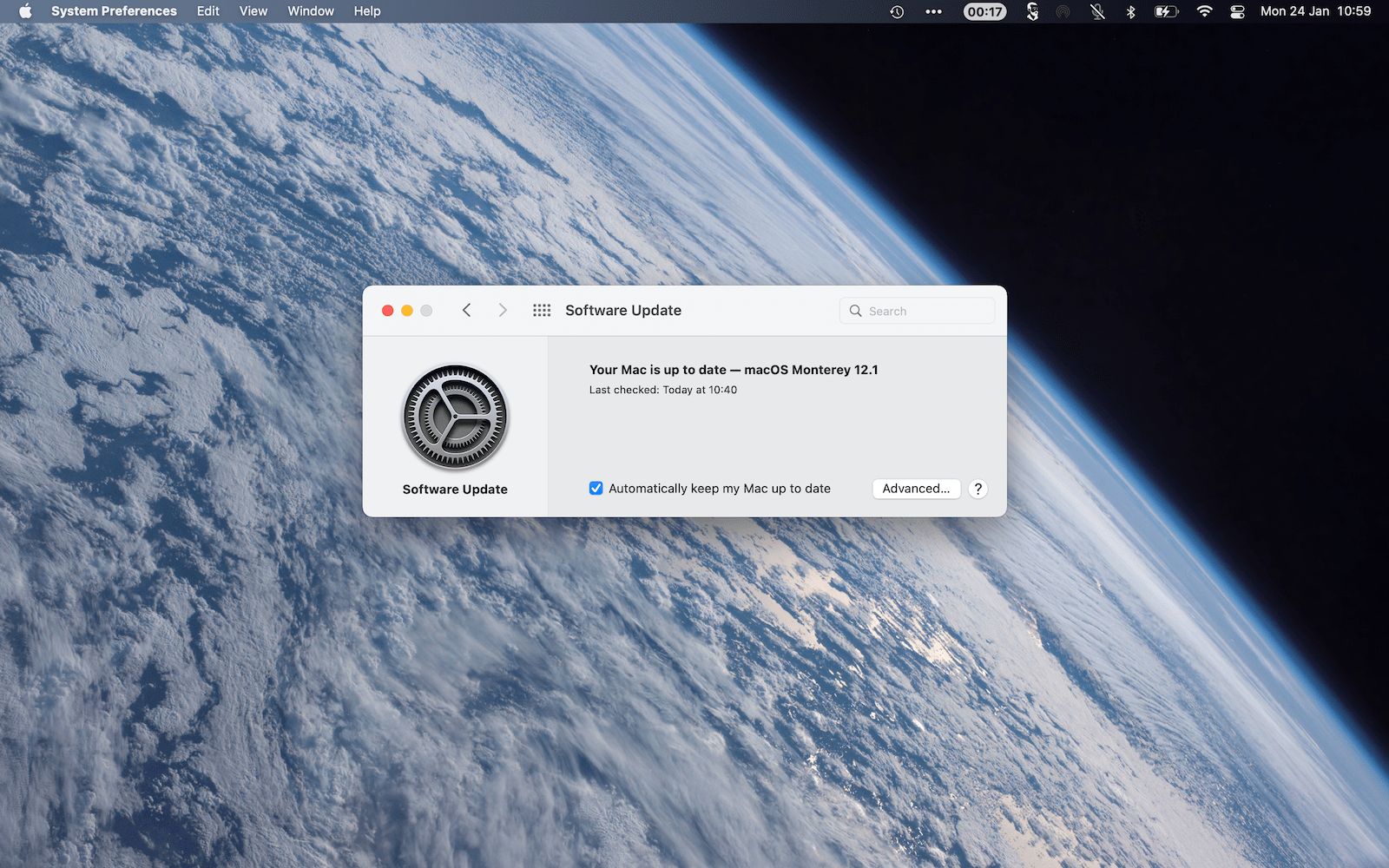The height and width of the screenshot is (868, 1389).
Task: Open the Window menu
Action: [311, 11]
